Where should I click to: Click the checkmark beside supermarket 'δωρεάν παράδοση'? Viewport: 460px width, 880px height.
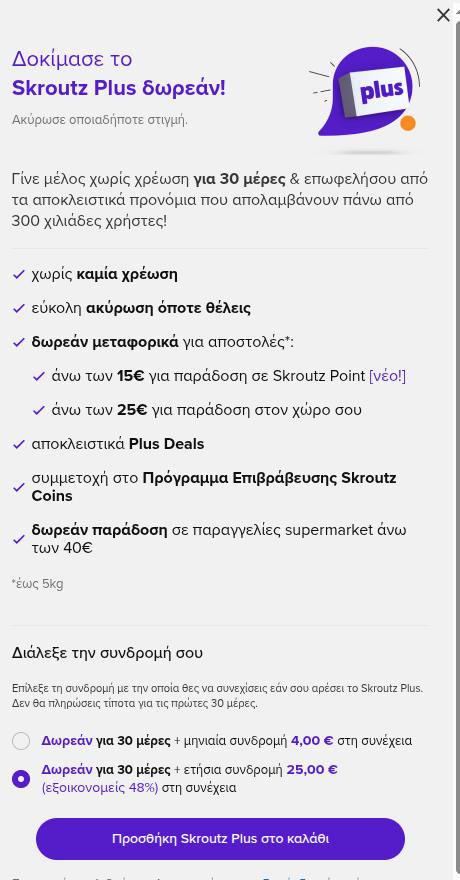coord(19,539)
